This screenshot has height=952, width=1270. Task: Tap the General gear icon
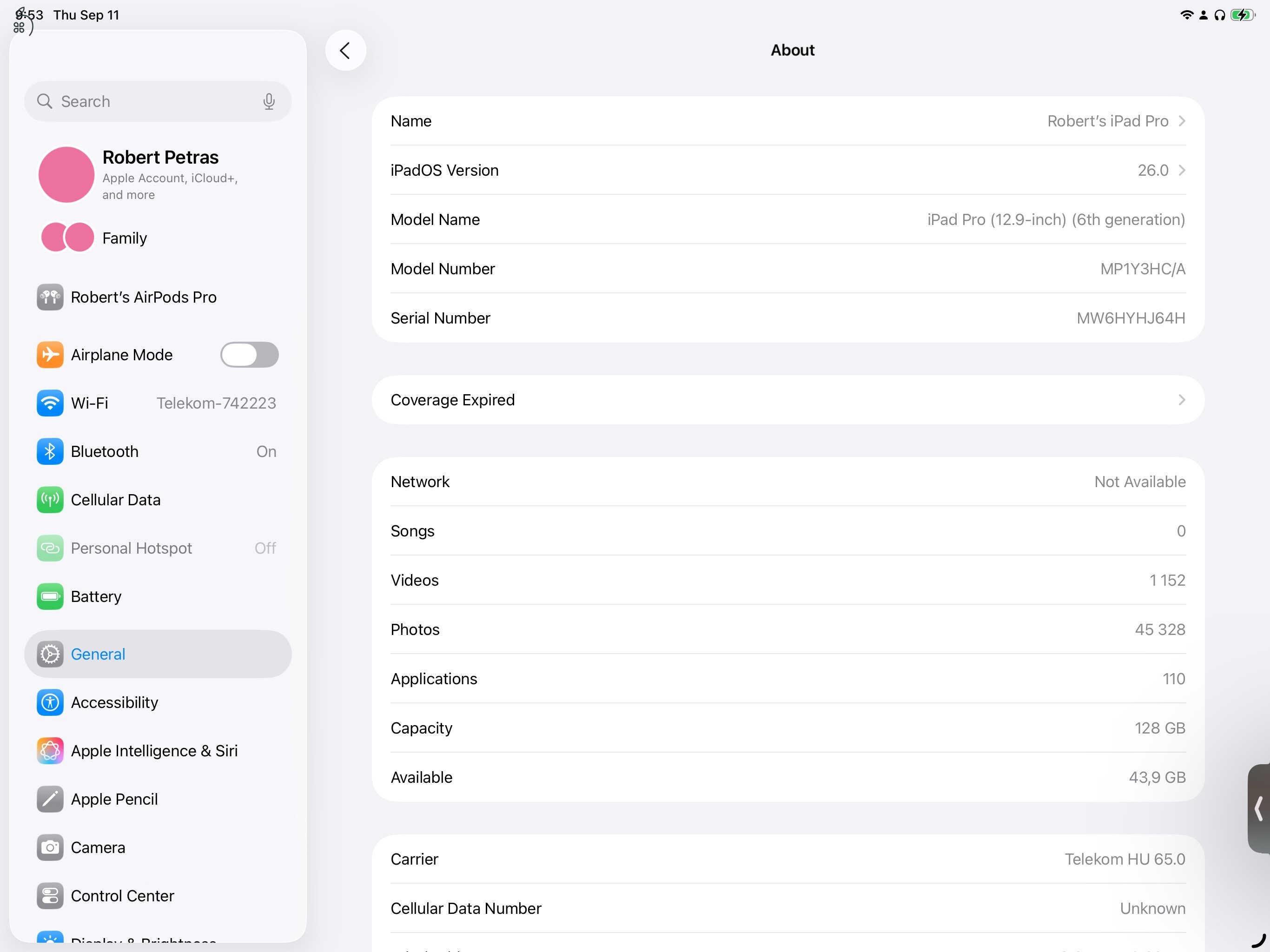[50, 654]
